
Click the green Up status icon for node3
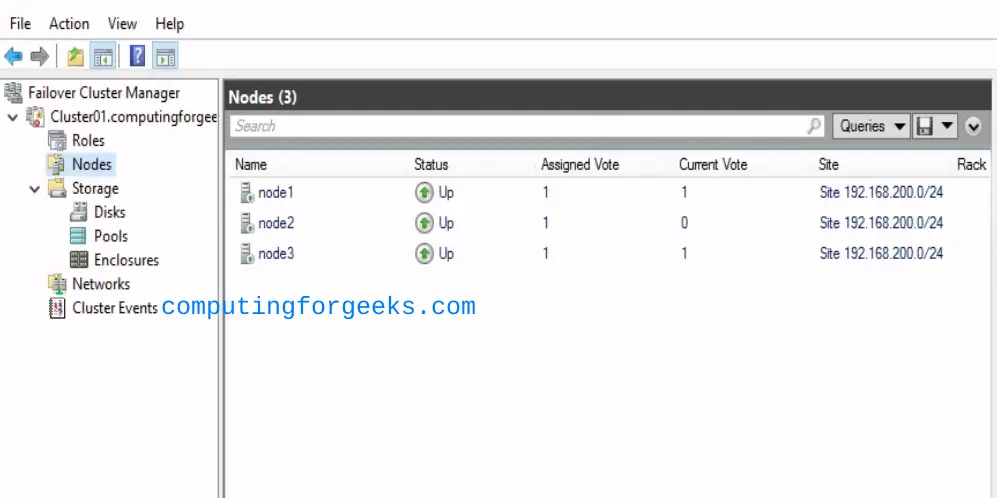424,254
